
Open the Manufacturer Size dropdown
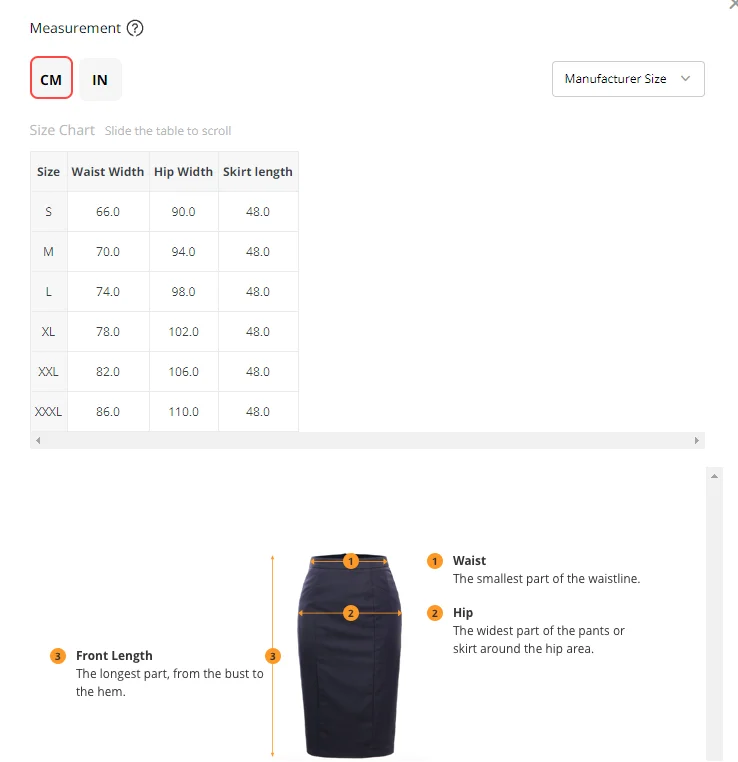pos(628,79)
